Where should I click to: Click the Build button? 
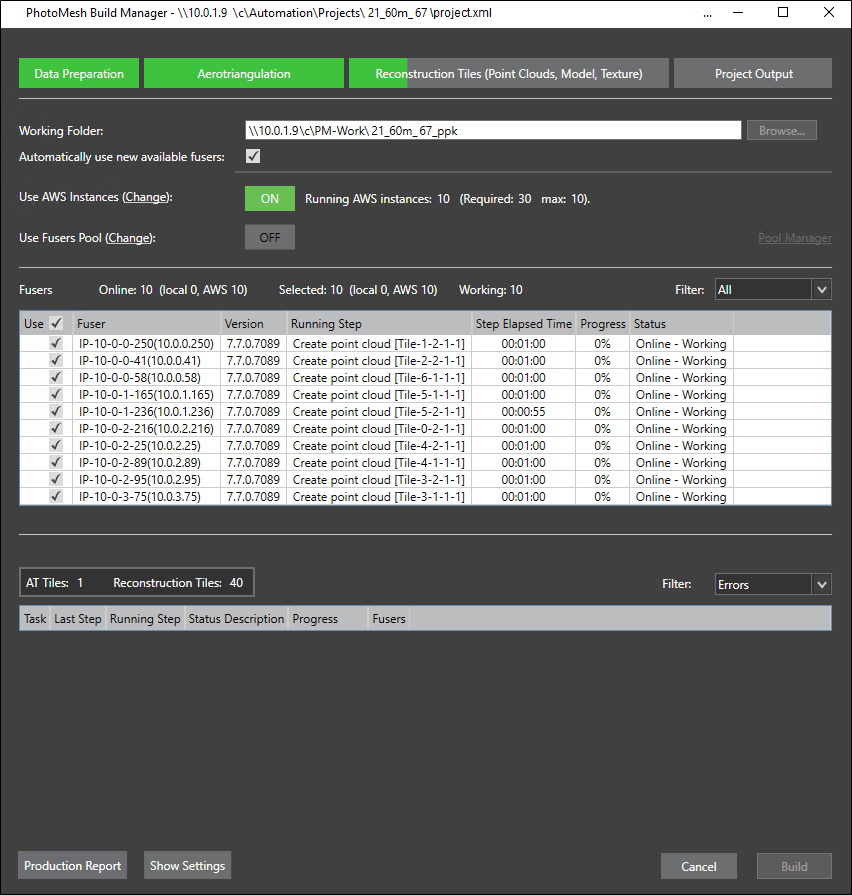794,866
